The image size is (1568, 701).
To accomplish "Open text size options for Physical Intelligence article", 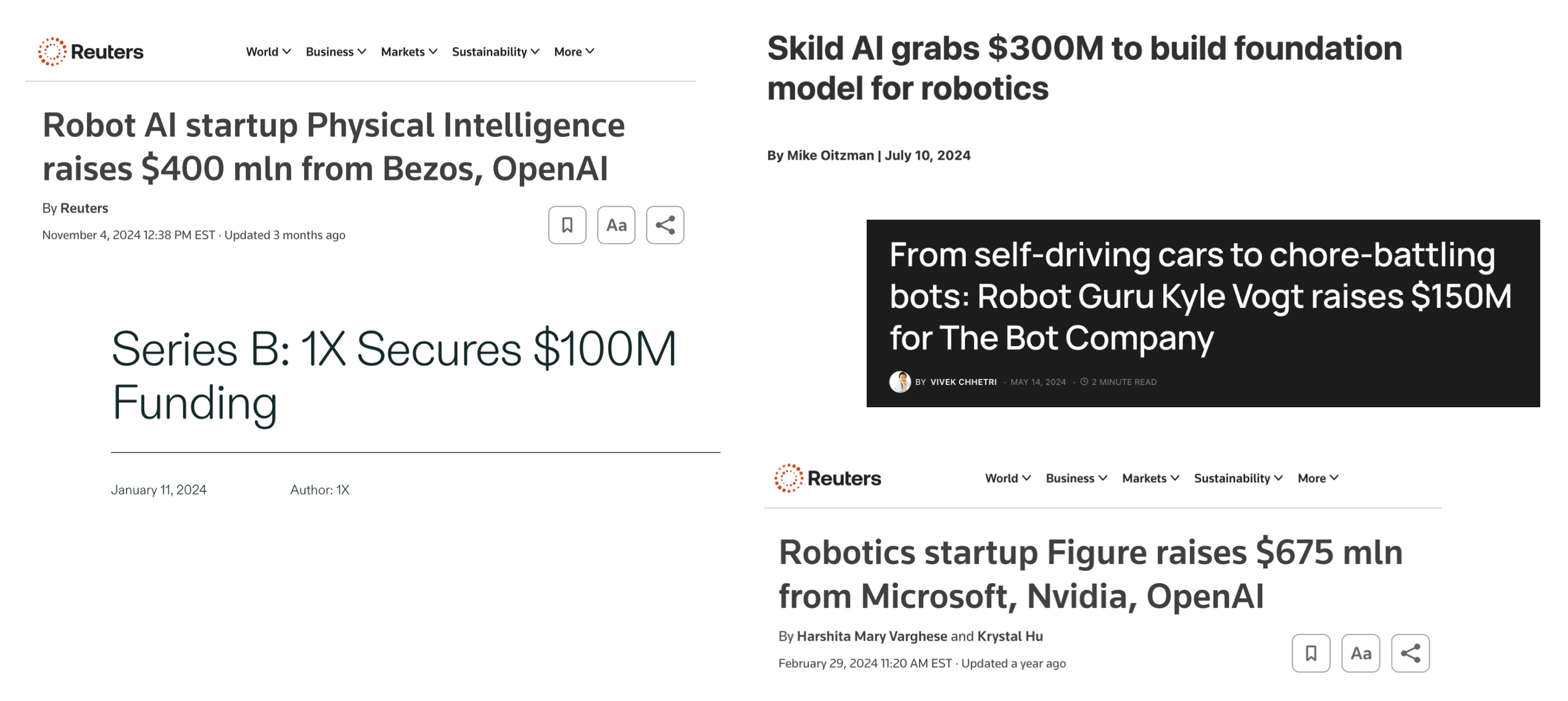I will pos(616,225).
